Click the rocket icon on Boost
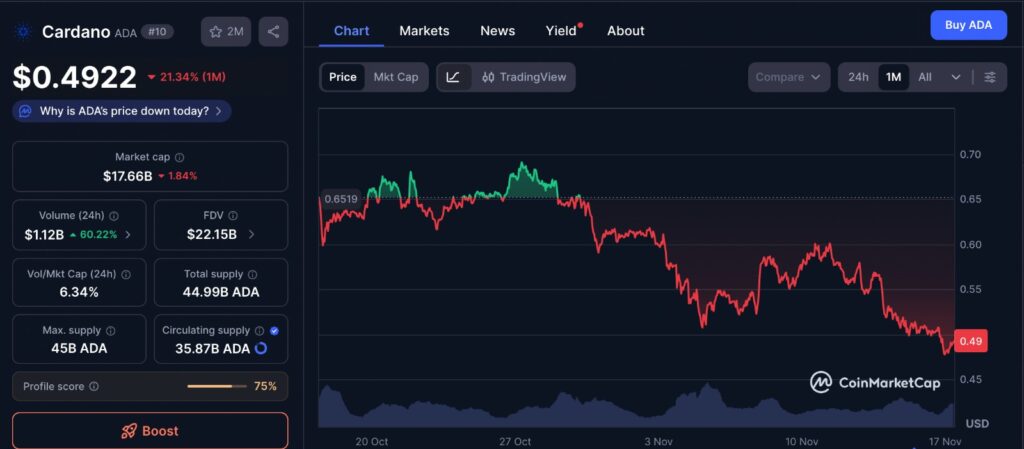The image size is (1024, 449). tap(129, 431)
